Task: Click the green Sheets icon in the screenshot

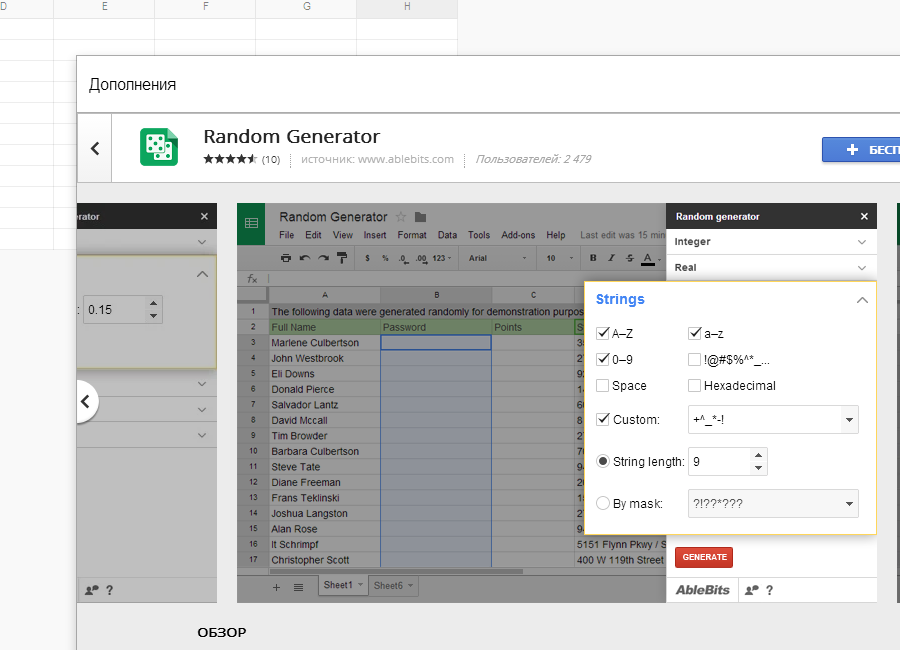Action: click(x=251, y=223)
